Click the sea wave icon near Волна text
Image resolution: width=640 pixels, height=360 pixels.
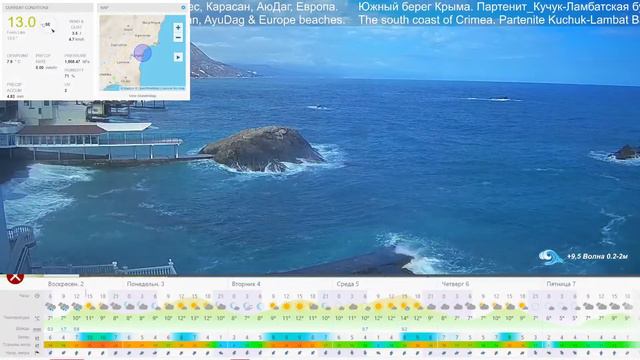pyautogui.click(x=551, y=257)
